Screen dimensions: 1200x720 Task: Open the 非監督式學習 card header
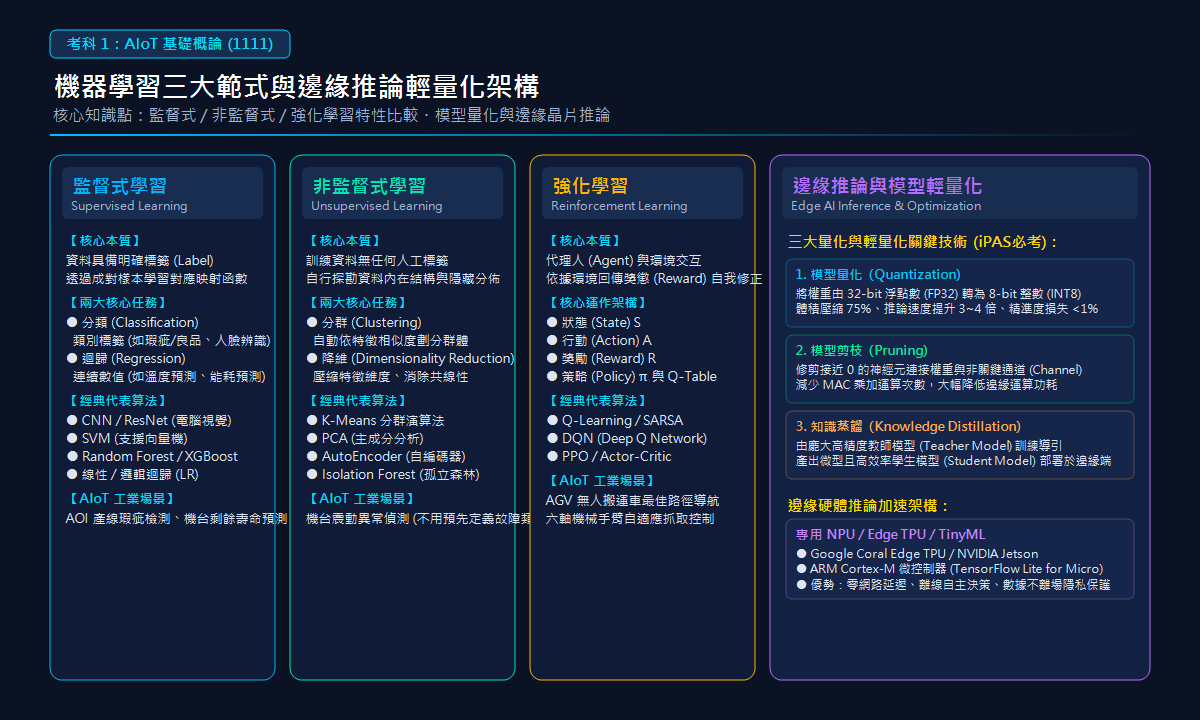pyautogui.click(x=403, y=193)
